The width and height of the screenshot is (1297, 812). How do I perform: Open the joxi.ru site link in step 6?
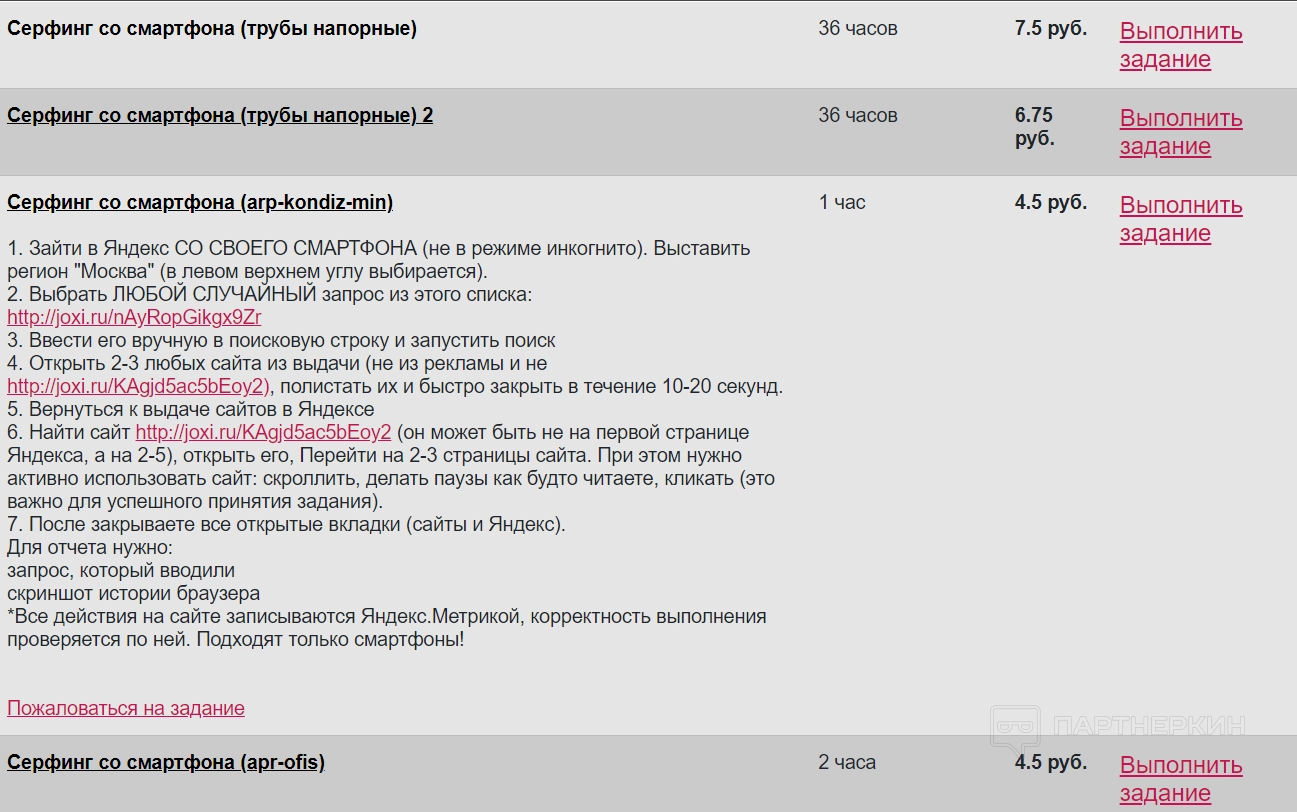click(x=263, y=432)
